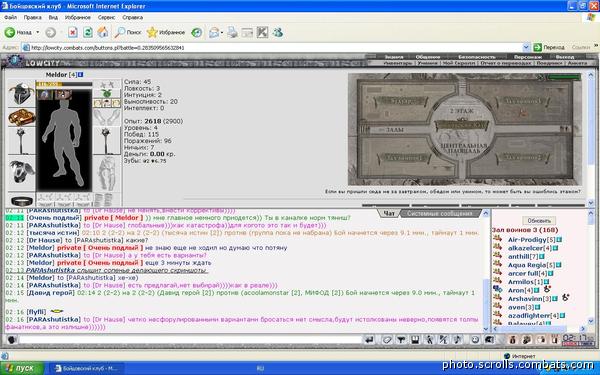The image size is (600, 375).
Task: Click the enter-arrow send message icon
Action: 369,339
